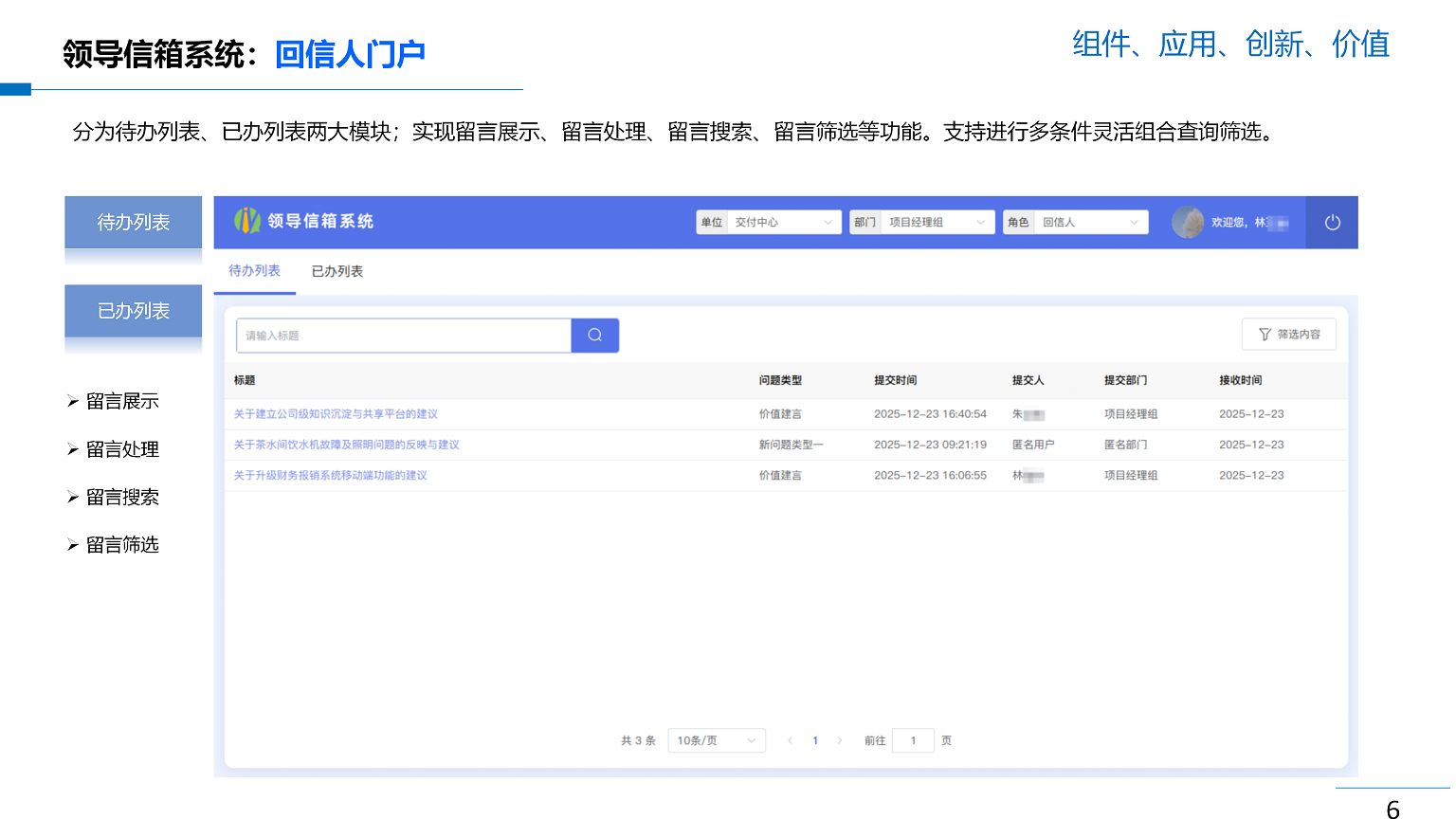Viewport: 1456px width, 819px height.
Task: Click the next page arrow in pagination
Action: 840,740
